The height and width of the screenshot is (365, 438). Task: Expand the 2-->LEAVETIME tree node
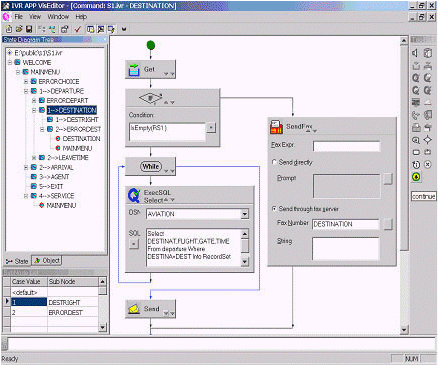34,158
